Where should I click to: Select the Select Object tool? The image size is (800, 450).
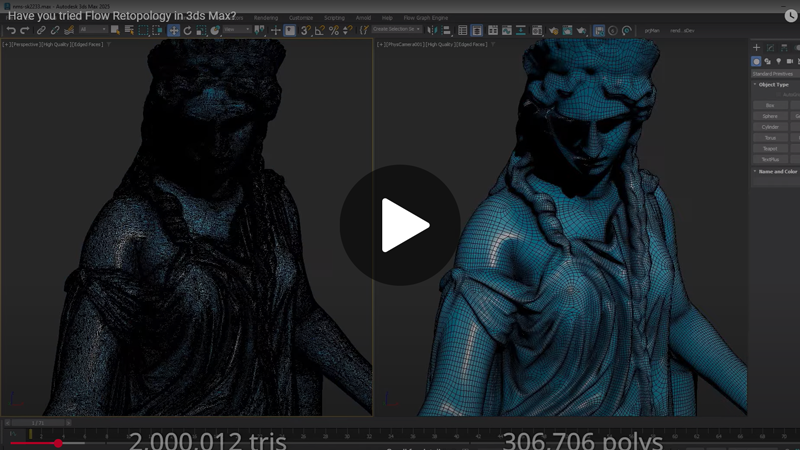click(x=115, y=31)
